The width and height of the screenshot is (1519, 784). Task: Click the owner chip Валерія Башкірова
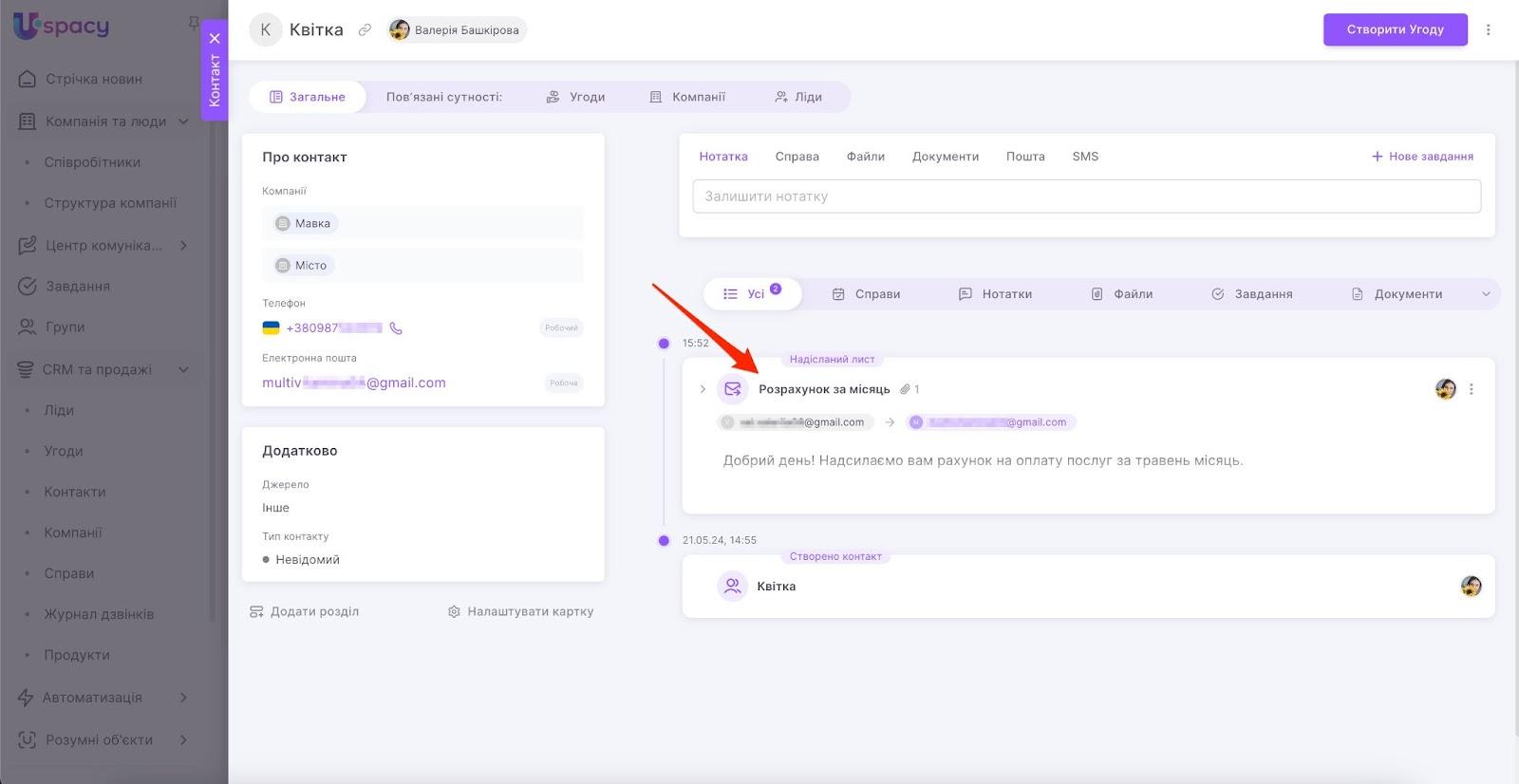[x=457, y=30]
